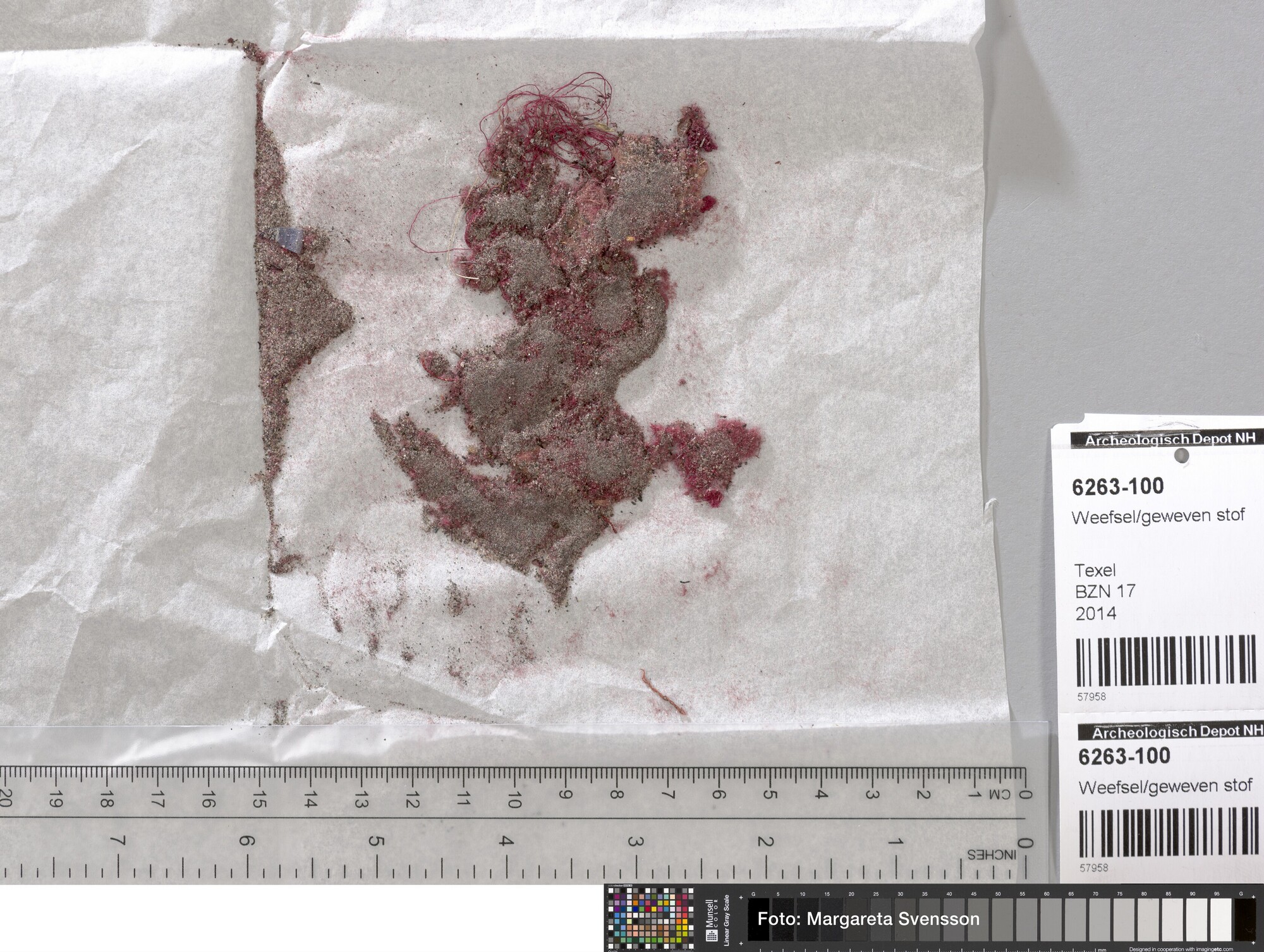Click the lower 'Weefsel/geweven stof' description text
Screen dimensions: 1264x952
(x=1164, y=786)
